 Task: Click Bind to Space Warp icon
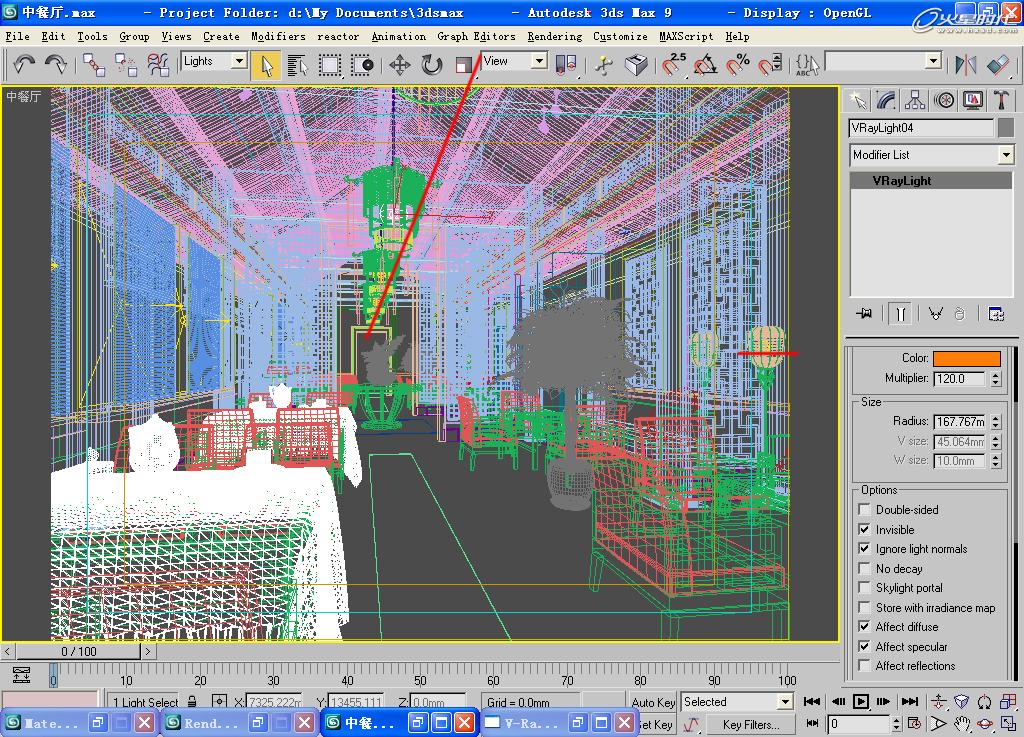(x=157, y=65)
